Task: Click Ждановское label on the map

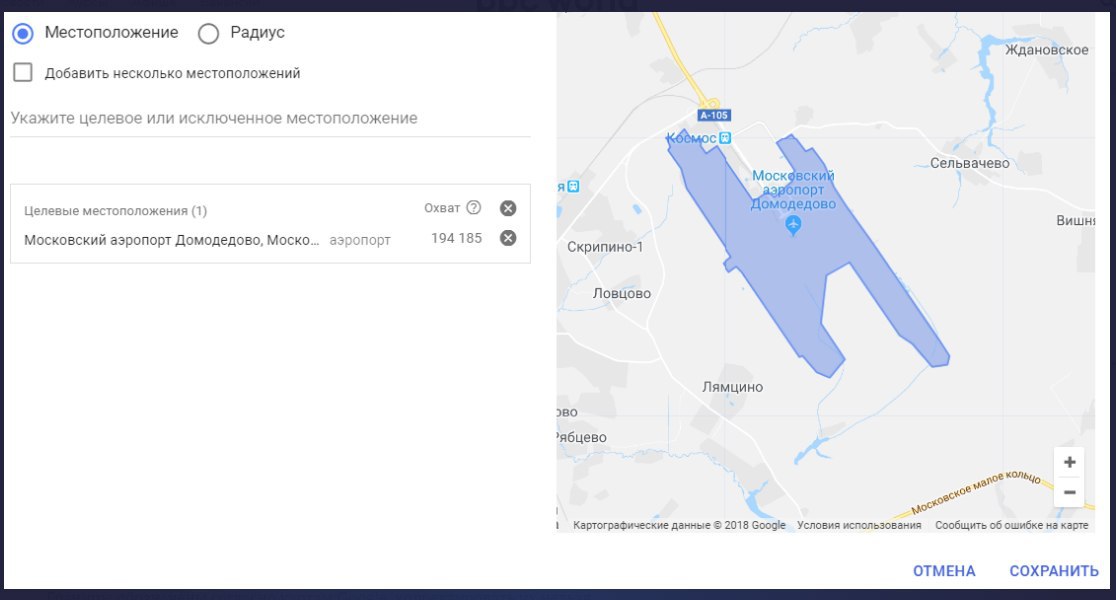Action: [x=1046, y=50]
